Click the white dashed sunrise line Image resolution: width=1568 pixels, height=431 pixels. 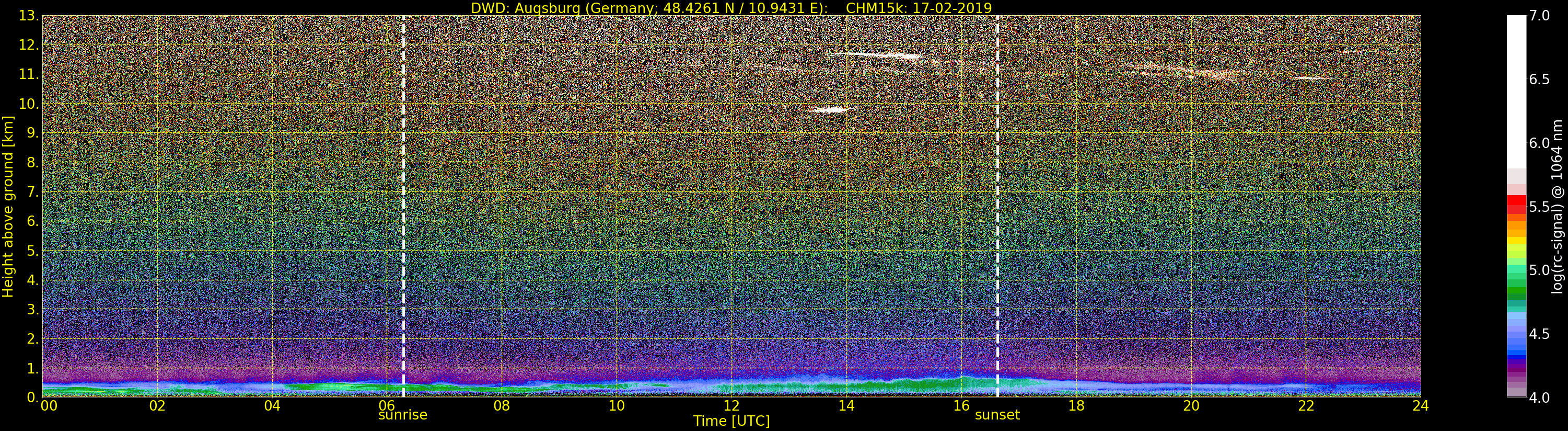tap(403, 206)
